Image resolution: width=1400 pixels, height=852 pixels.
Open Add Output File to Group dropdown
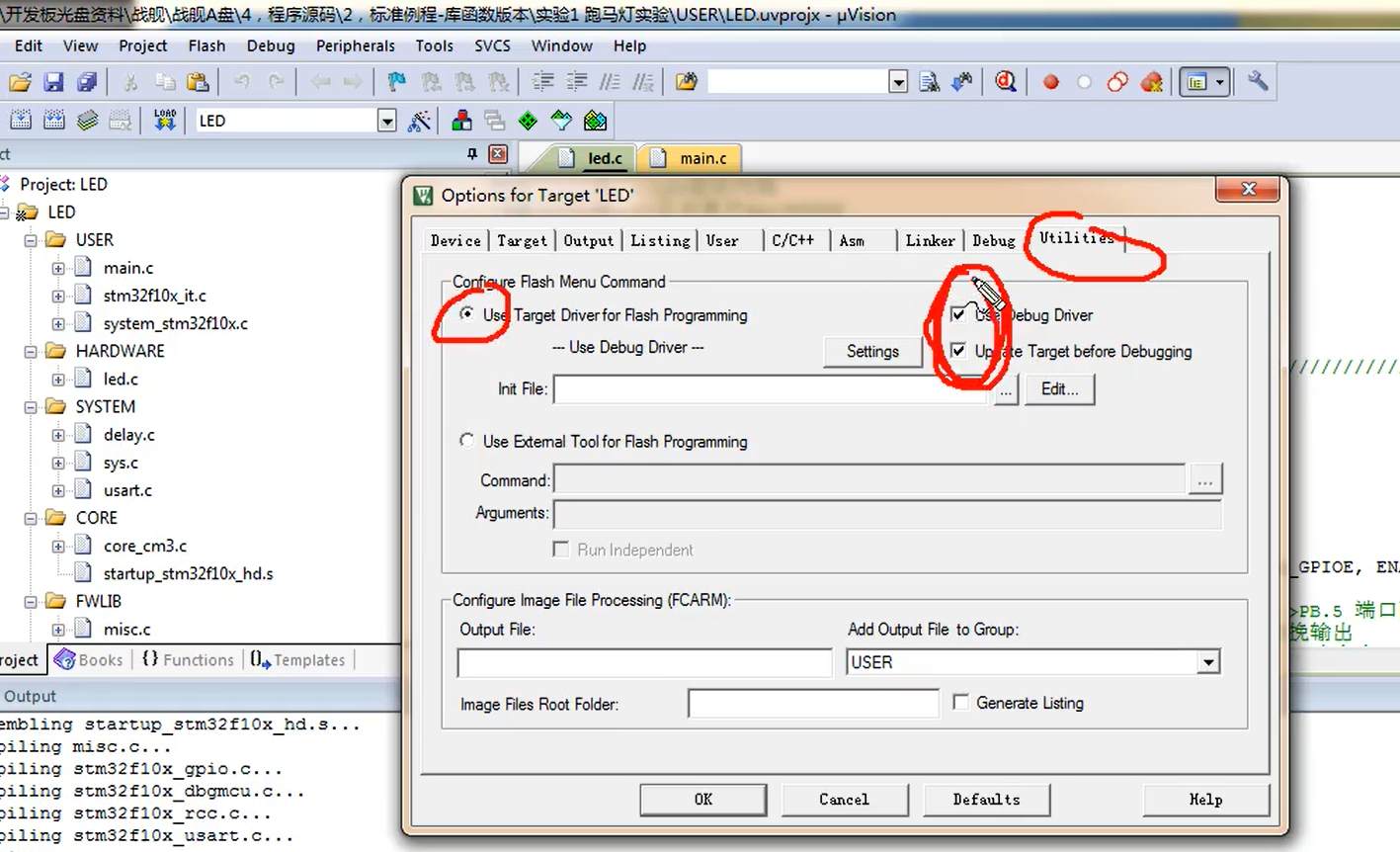[1208, 662]
